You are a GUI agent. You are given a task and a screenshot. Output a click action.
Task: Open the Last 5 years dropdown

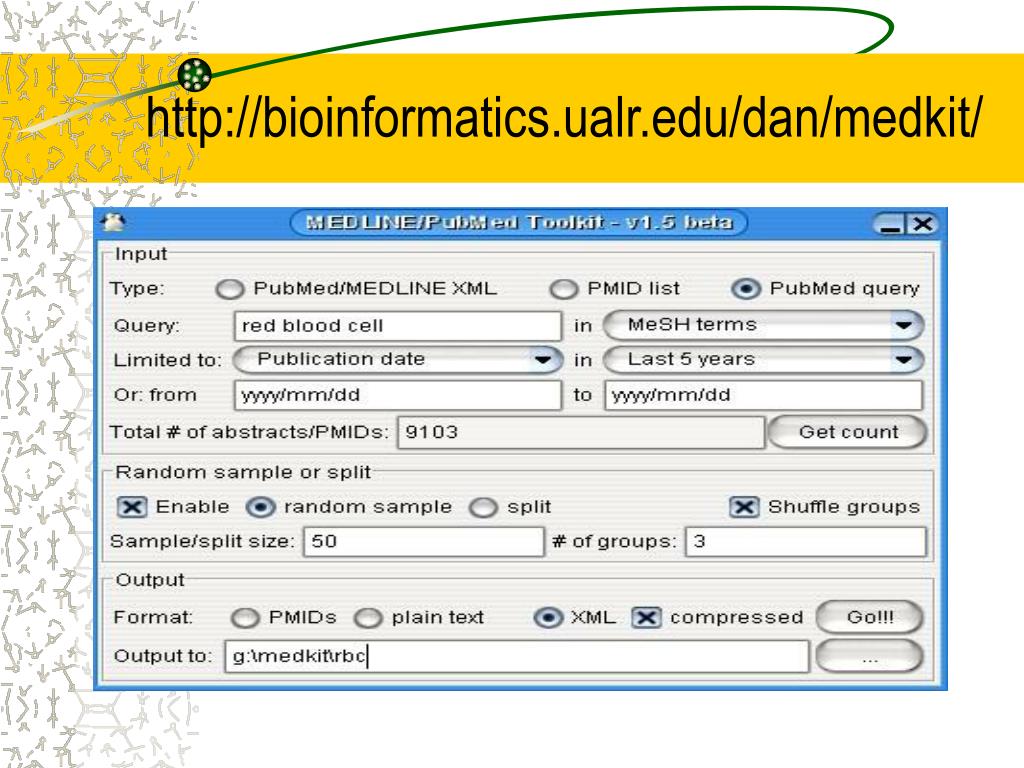pyautogui.click(x=764, y=360)
